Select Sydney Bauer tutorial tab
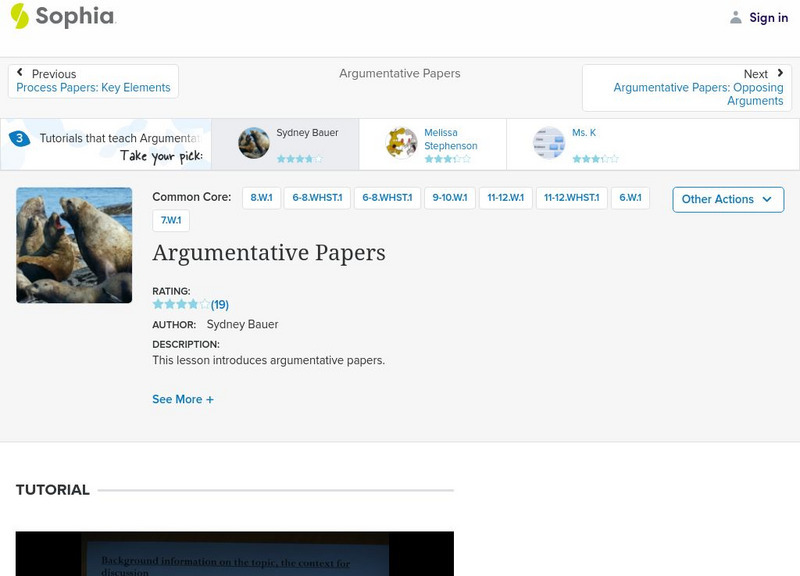This screenshot has height=576, width=800. click(285, 144)
